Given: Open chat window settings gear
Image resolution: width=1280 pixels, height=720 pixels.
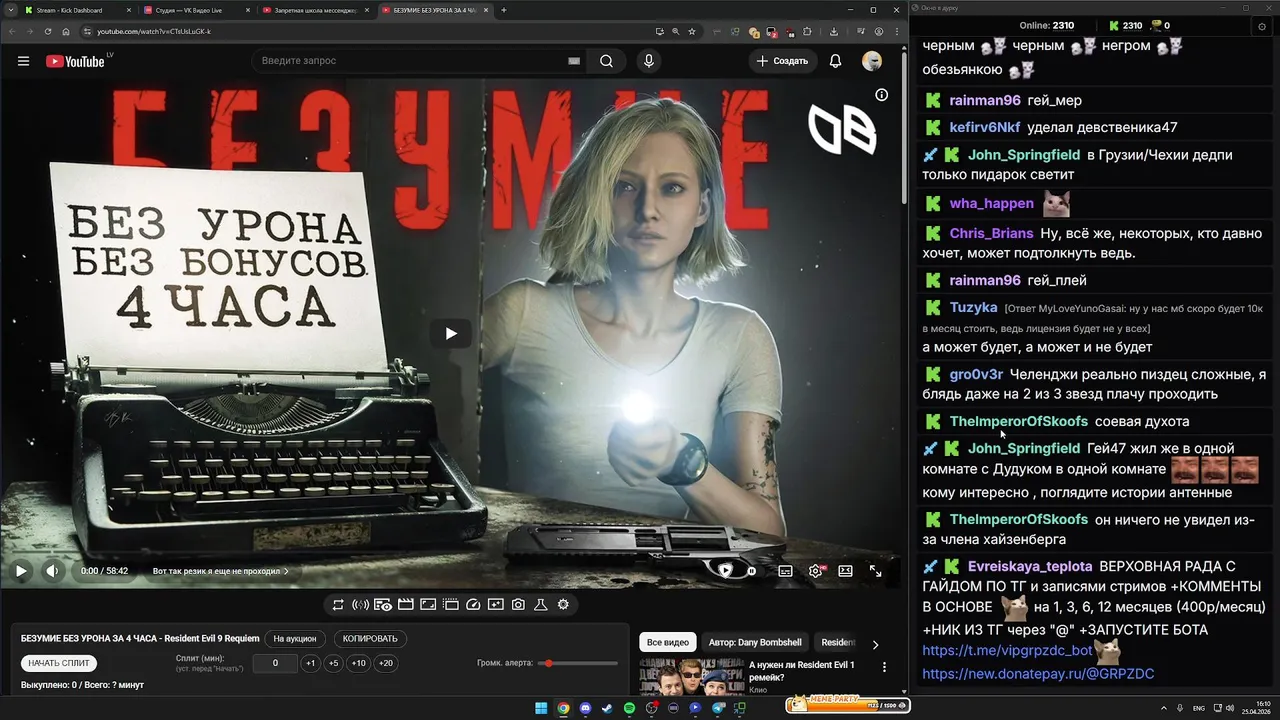Looking at the screenshot, I should click(1262, 26).
